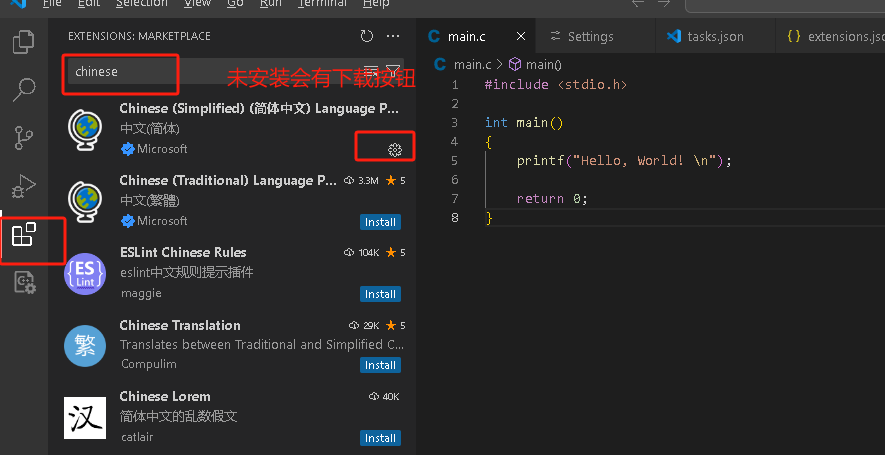Viewport: 885px width, 455px height.
Task: Click the 3.3M download count
Action: click(x=361, y=181)
